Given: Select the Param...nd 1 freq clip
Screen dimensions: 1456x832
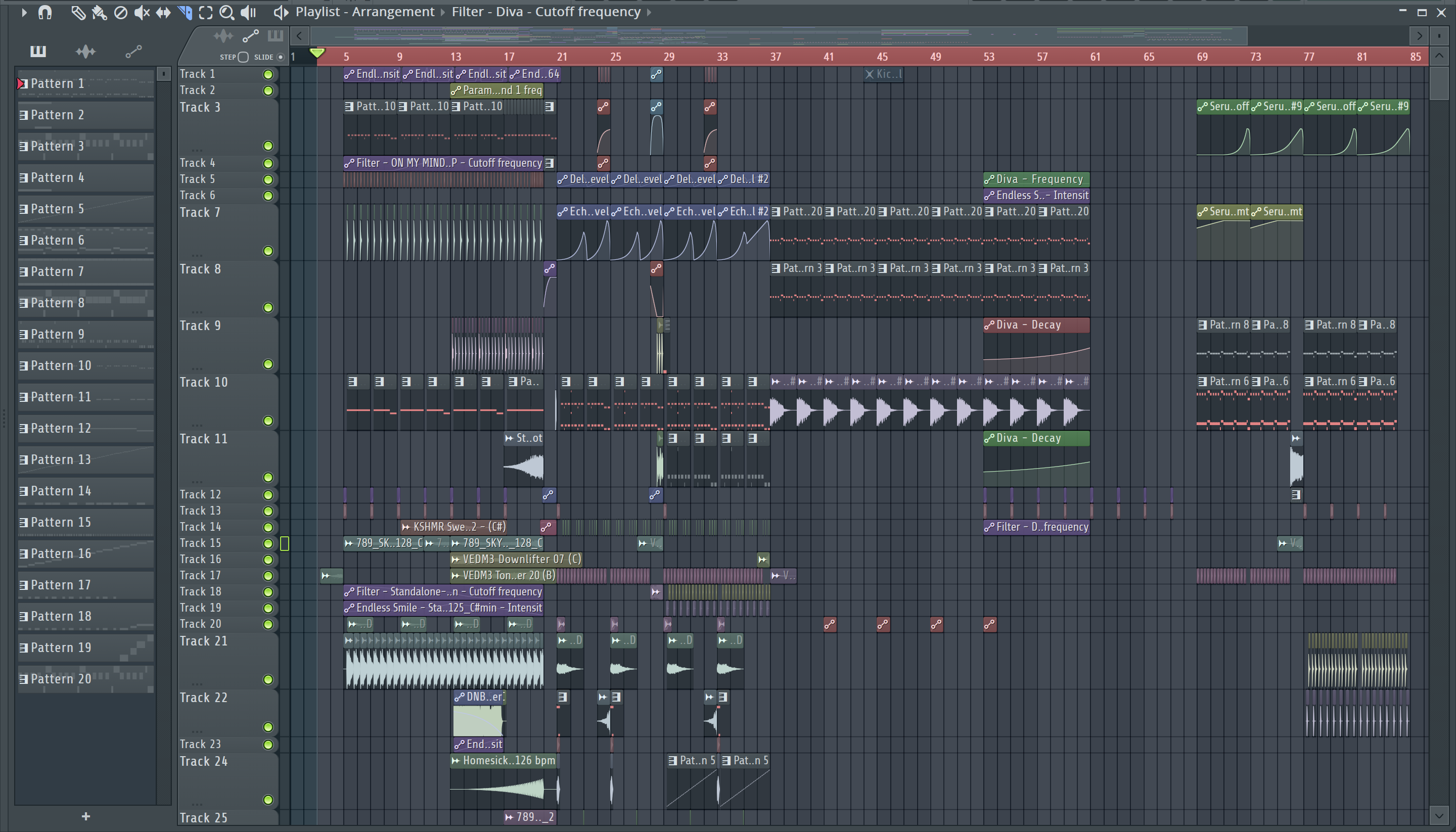Looking at the screenshot, I should pyautogui.click(x=496, y=90).
